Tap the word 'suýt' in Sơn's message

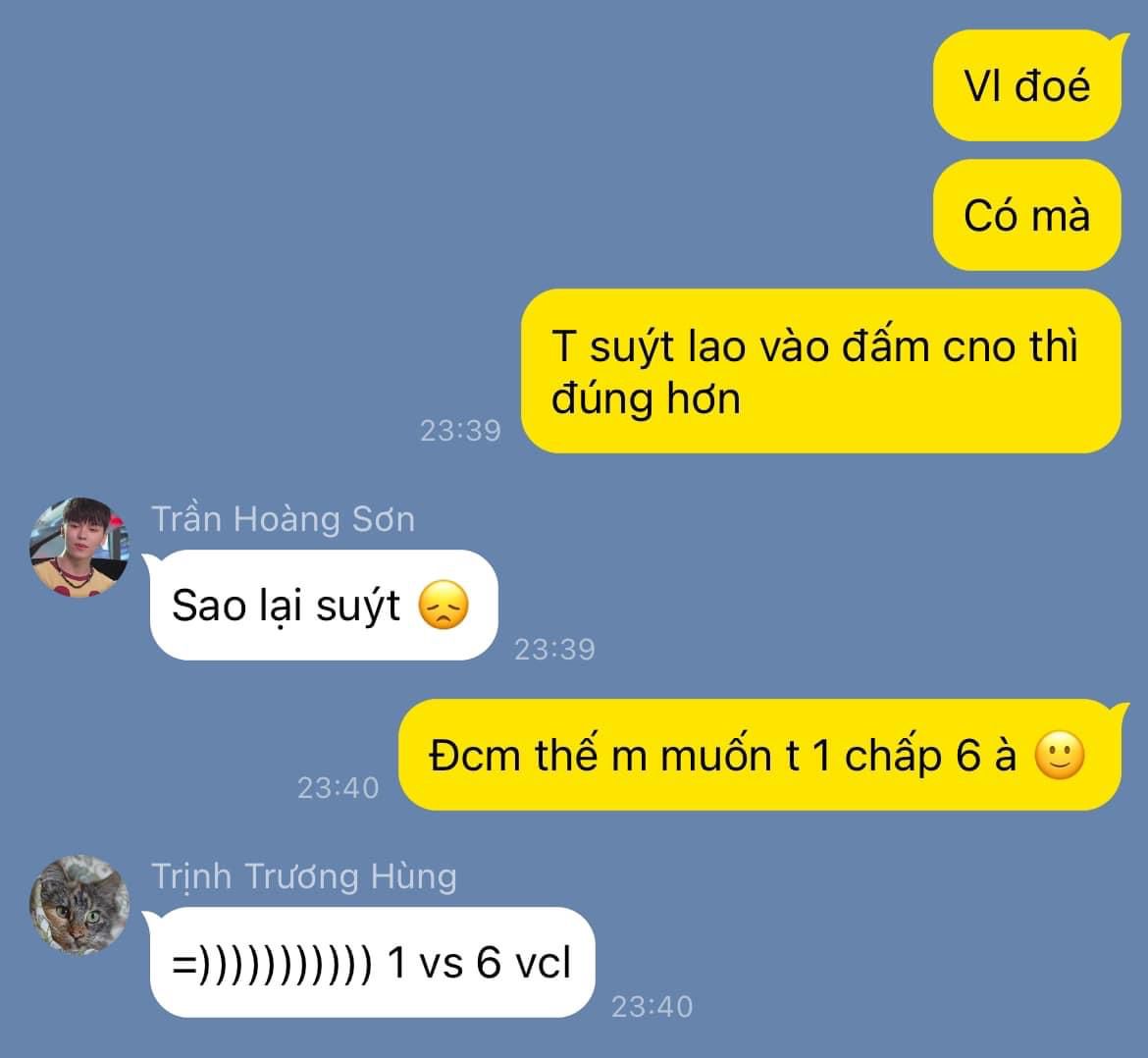(x=358, y=607)
